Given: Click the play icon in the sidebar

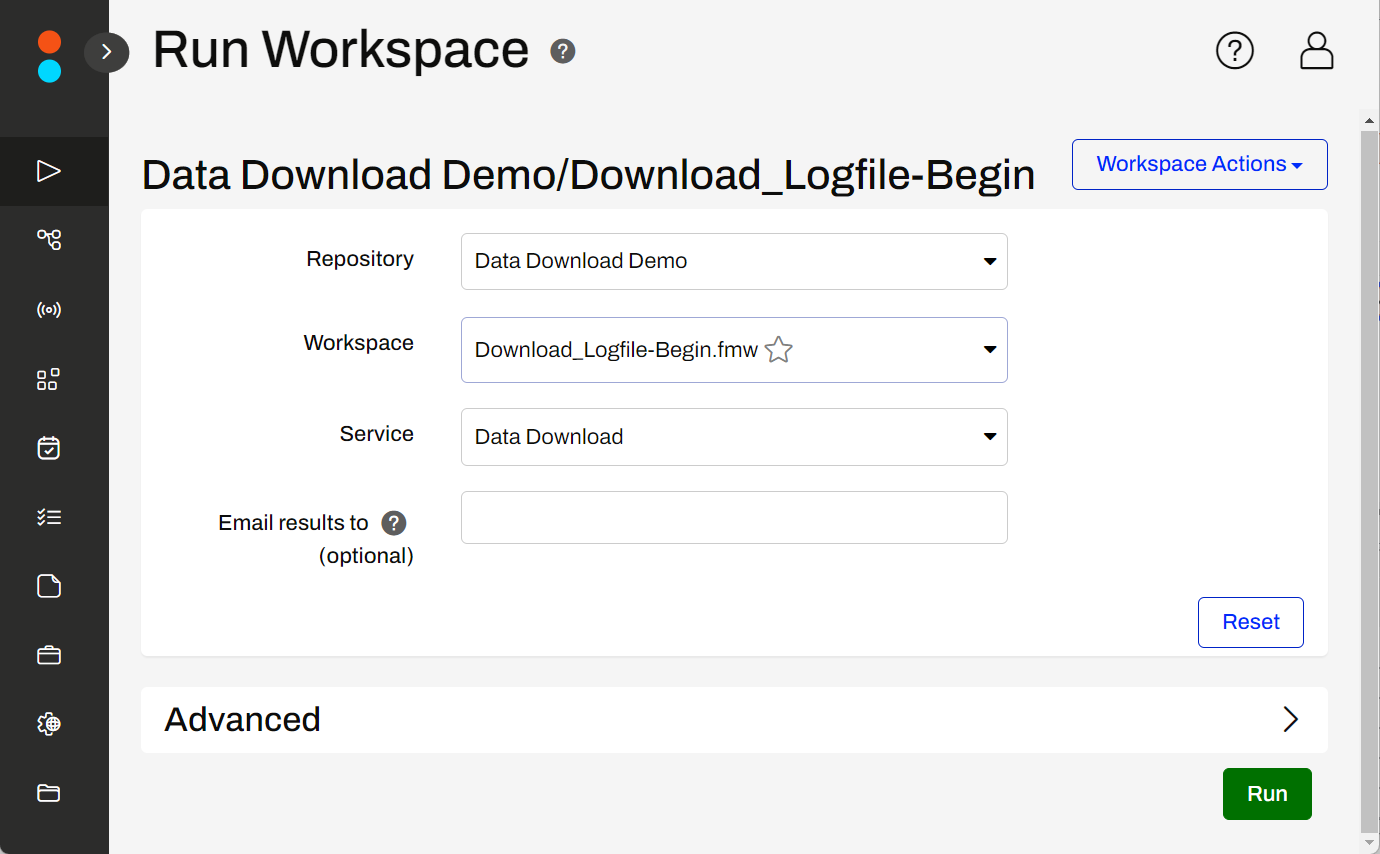Looking at the screenshot, I should point(49,171).
